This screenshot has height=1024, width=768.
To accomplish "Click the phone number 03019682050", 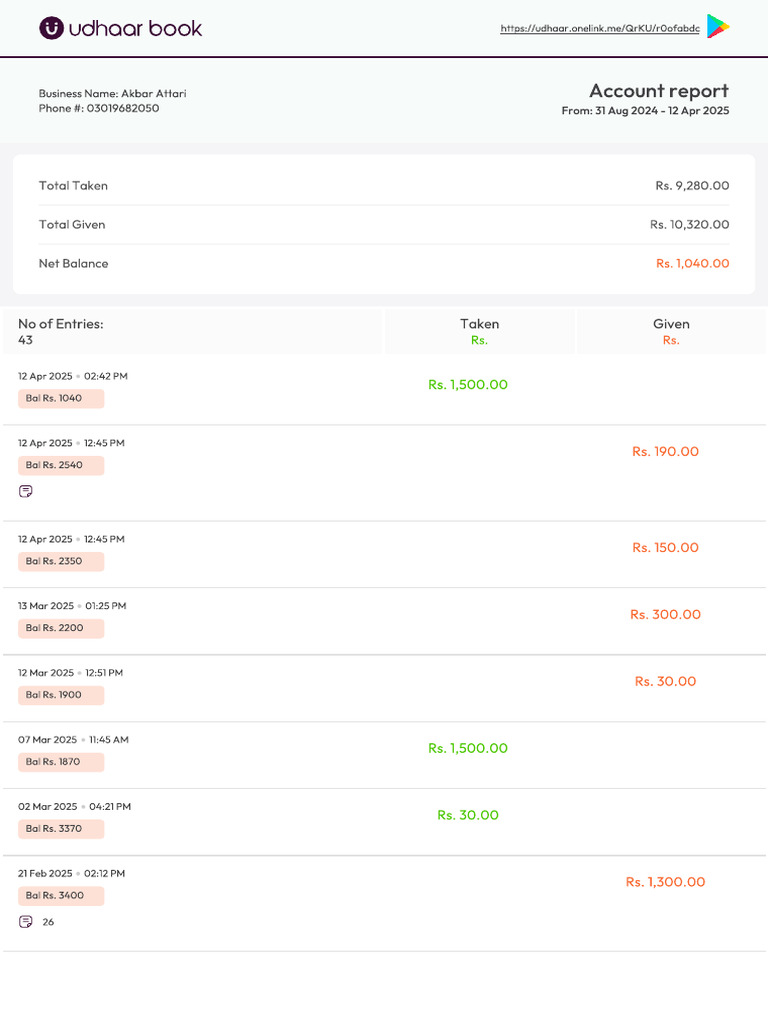I will [122, 108].
